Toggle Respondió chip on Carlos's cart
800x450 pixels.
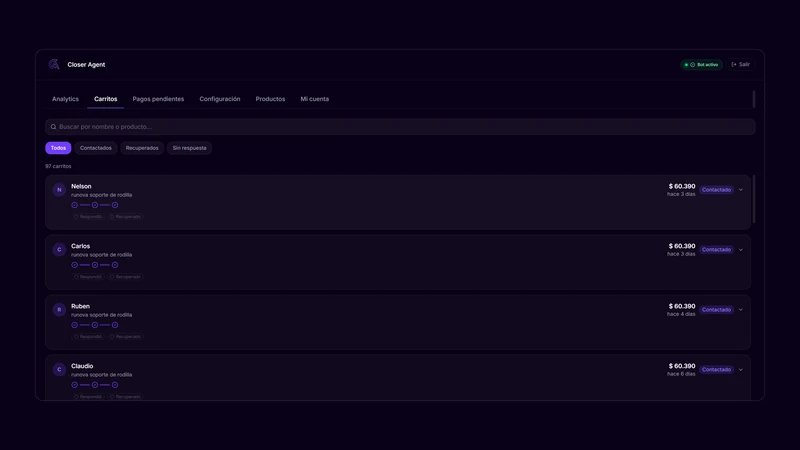click(x=88, y=277)
